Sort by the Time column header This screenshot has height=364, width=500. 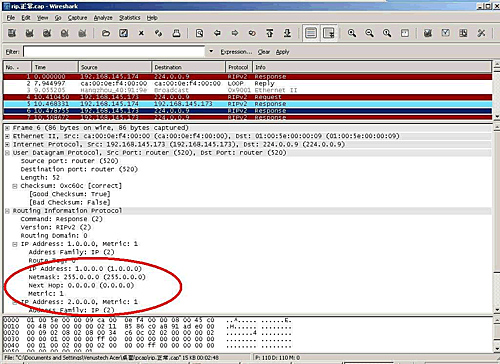pos(55,67)
